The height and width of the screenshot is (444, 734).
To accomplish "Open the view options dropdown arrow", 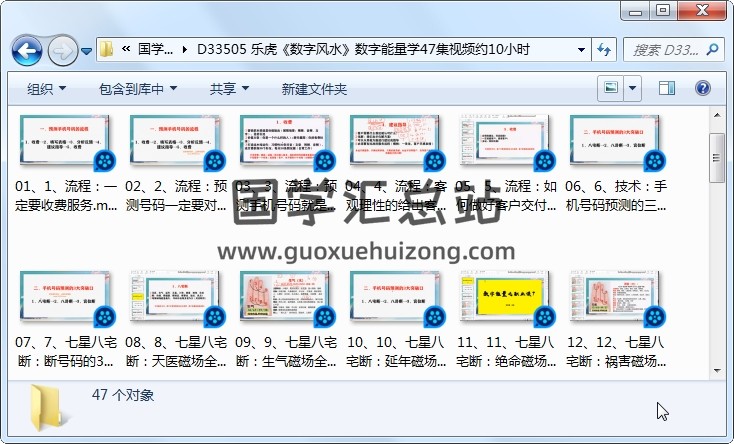I will click(x=634, y=89).
